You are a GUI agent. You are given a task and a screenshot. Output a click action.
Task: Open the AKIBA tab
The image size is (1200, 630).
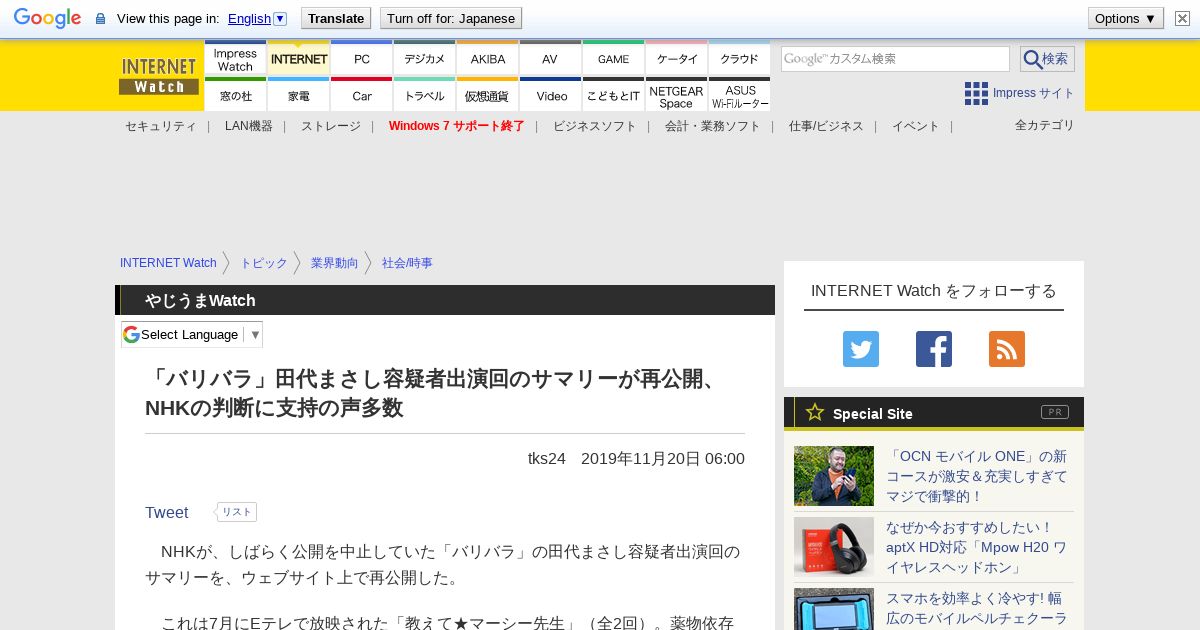click(487, 59)
